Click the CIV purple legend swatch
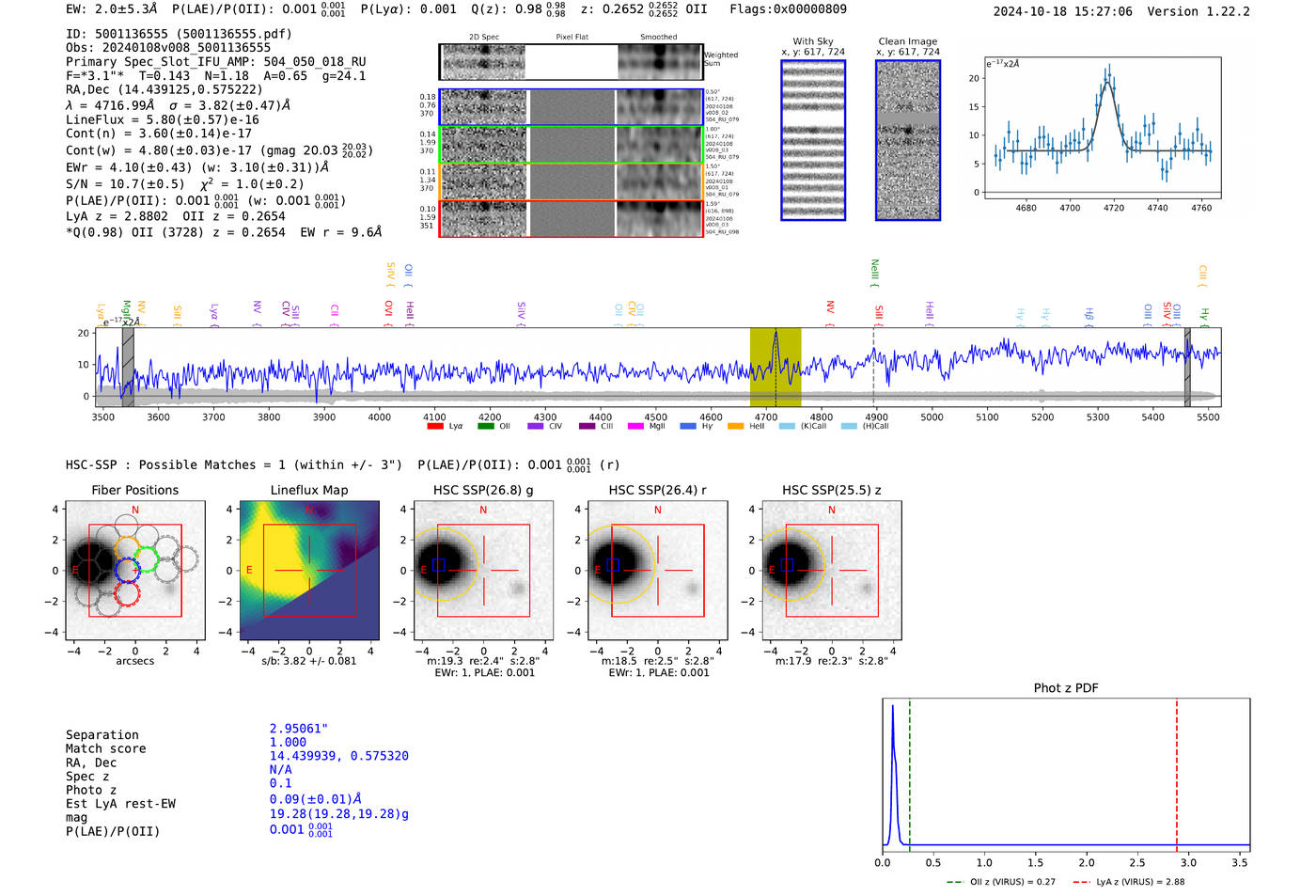The width and height of the screenshot is (1316, 896). coord(536,427)
